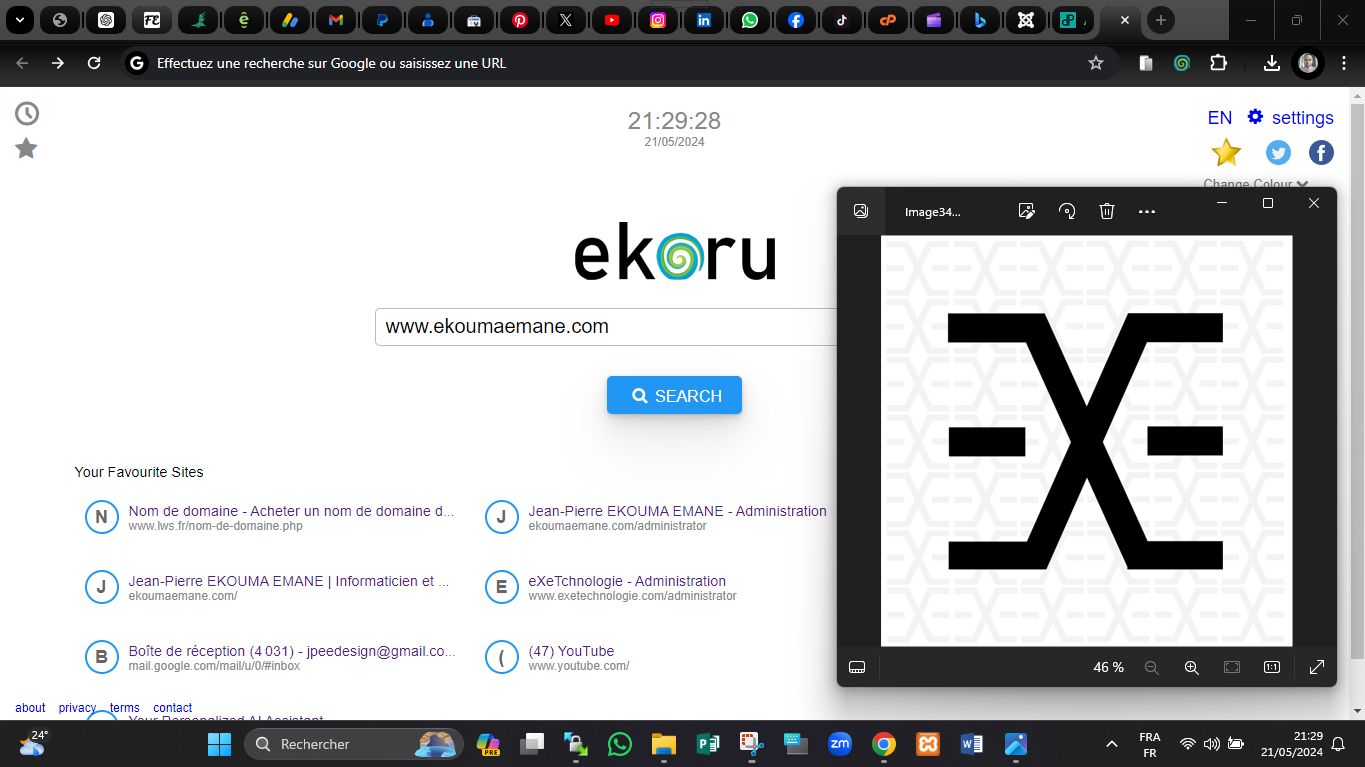Show image at actual size 1:1

[1272, 667]
